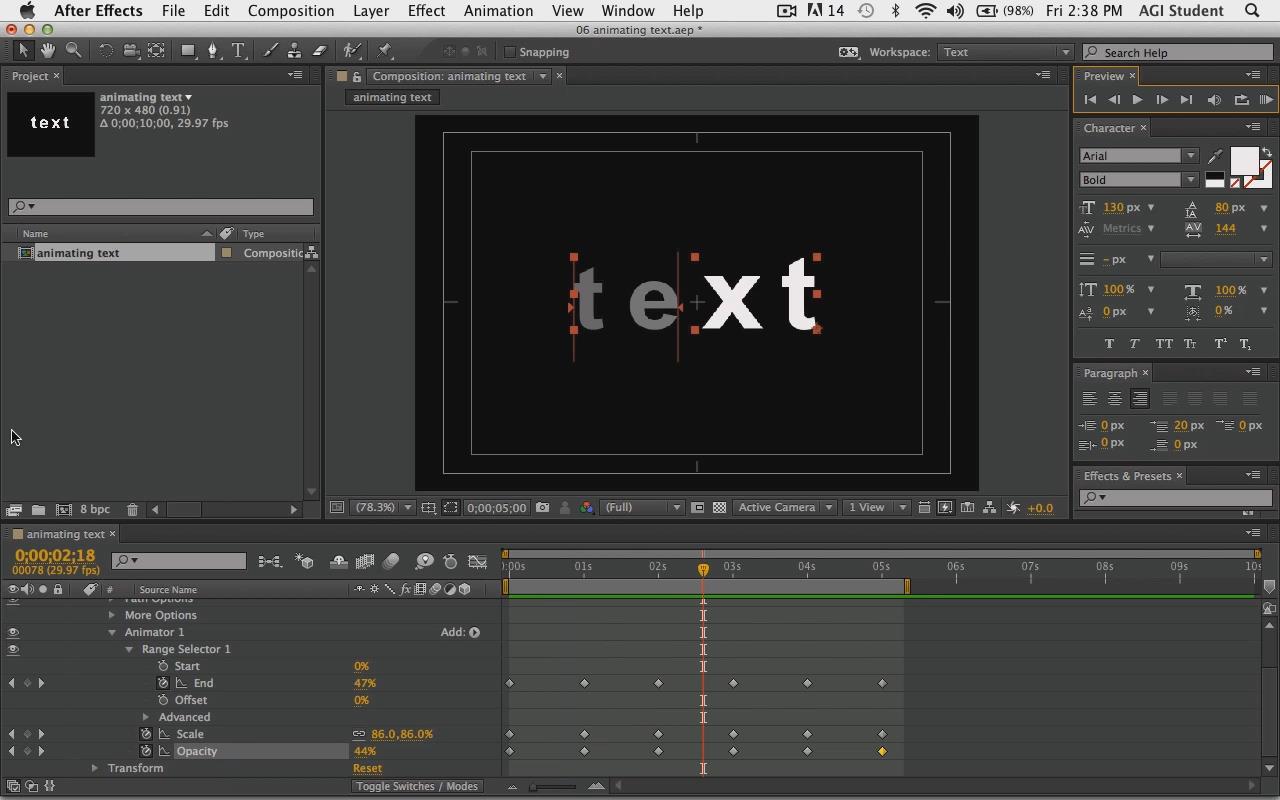Click the white fill color swatch
Image resolution: width=1280 pixels, height=800 pixels.
pyautogui.click(x=1244, y=160)
